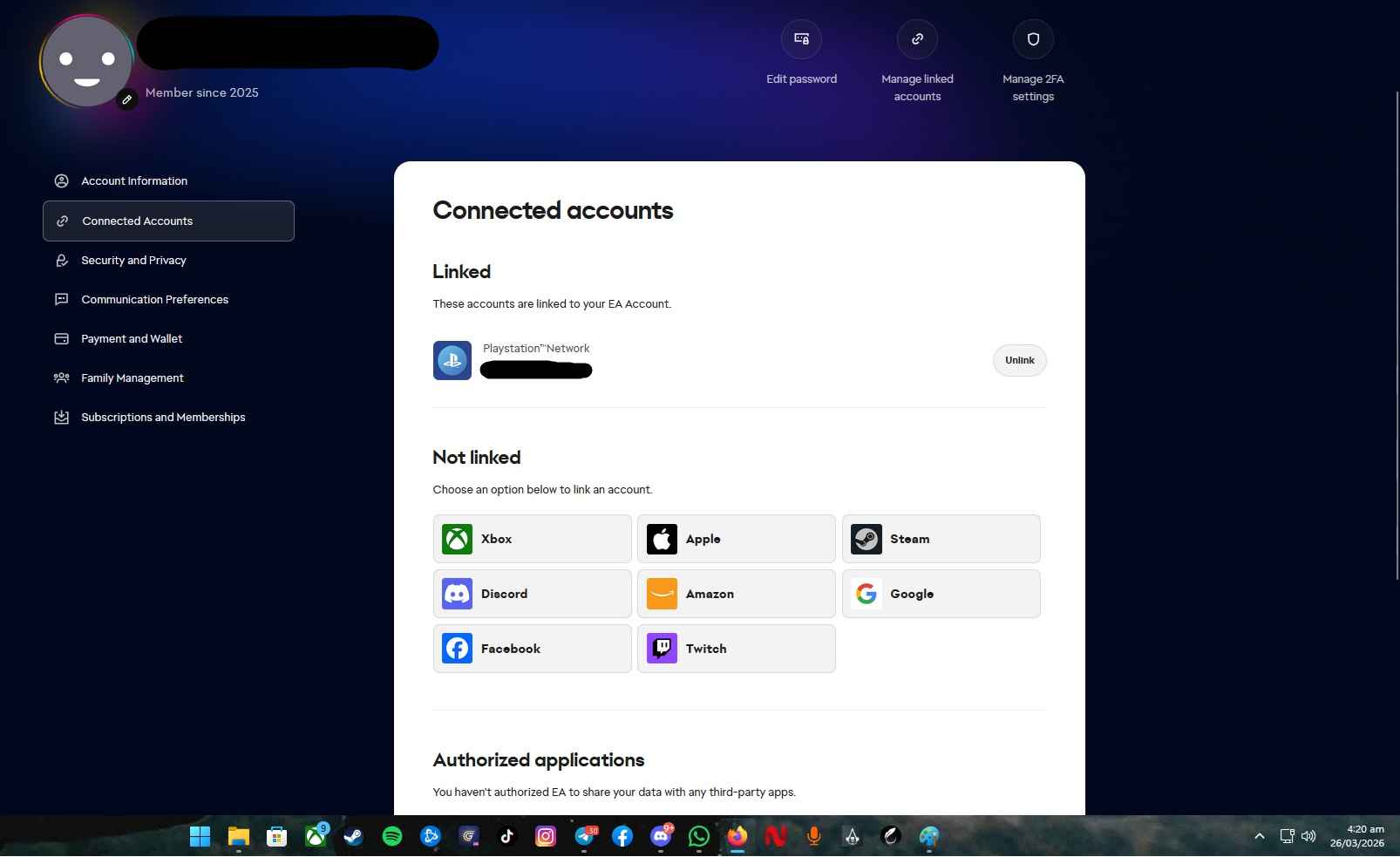Viewport: 1400px width, 857px height.
Task: Click the avatar edit pencil icon
Action: pyautogui.click(x=127, y=99)
